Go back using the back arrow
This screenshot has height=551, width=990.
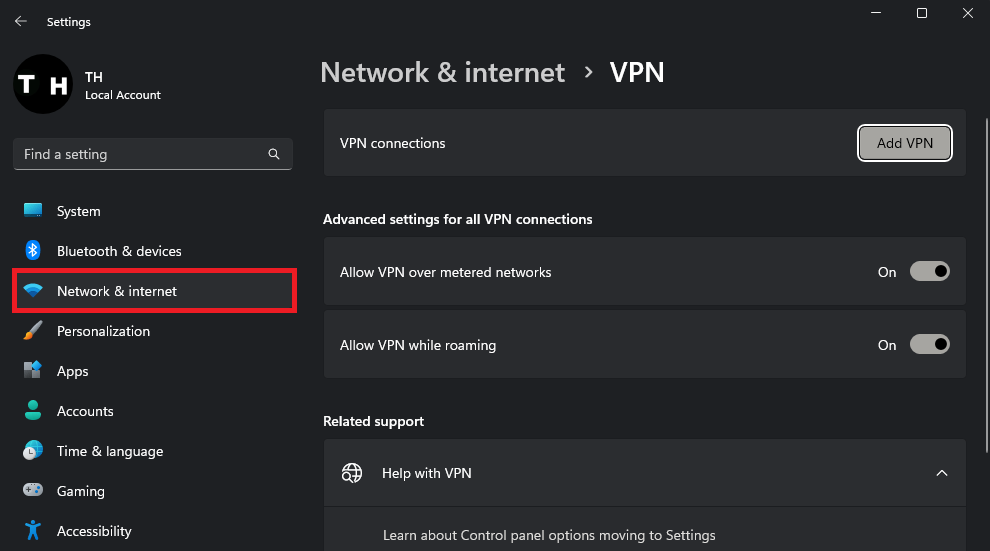(21, 21)
